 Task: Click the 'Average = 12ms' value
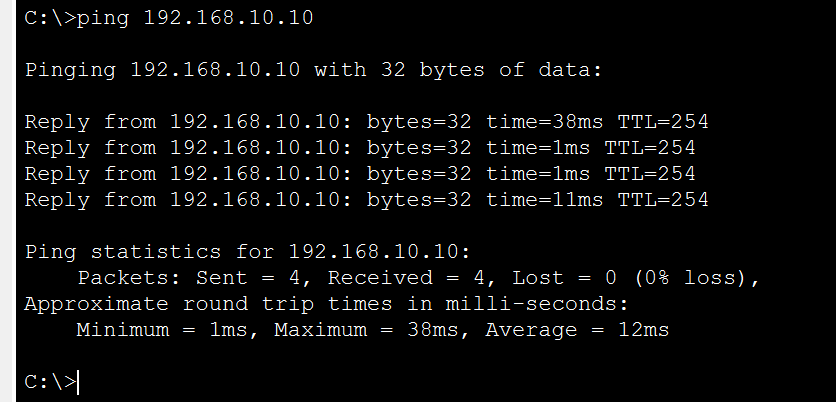tap(577, 331)
